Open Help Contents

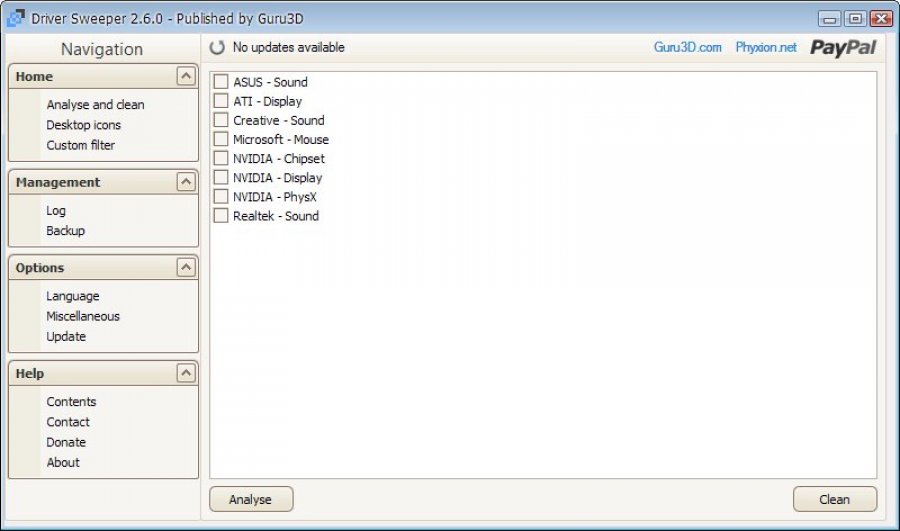coord(71,402)
